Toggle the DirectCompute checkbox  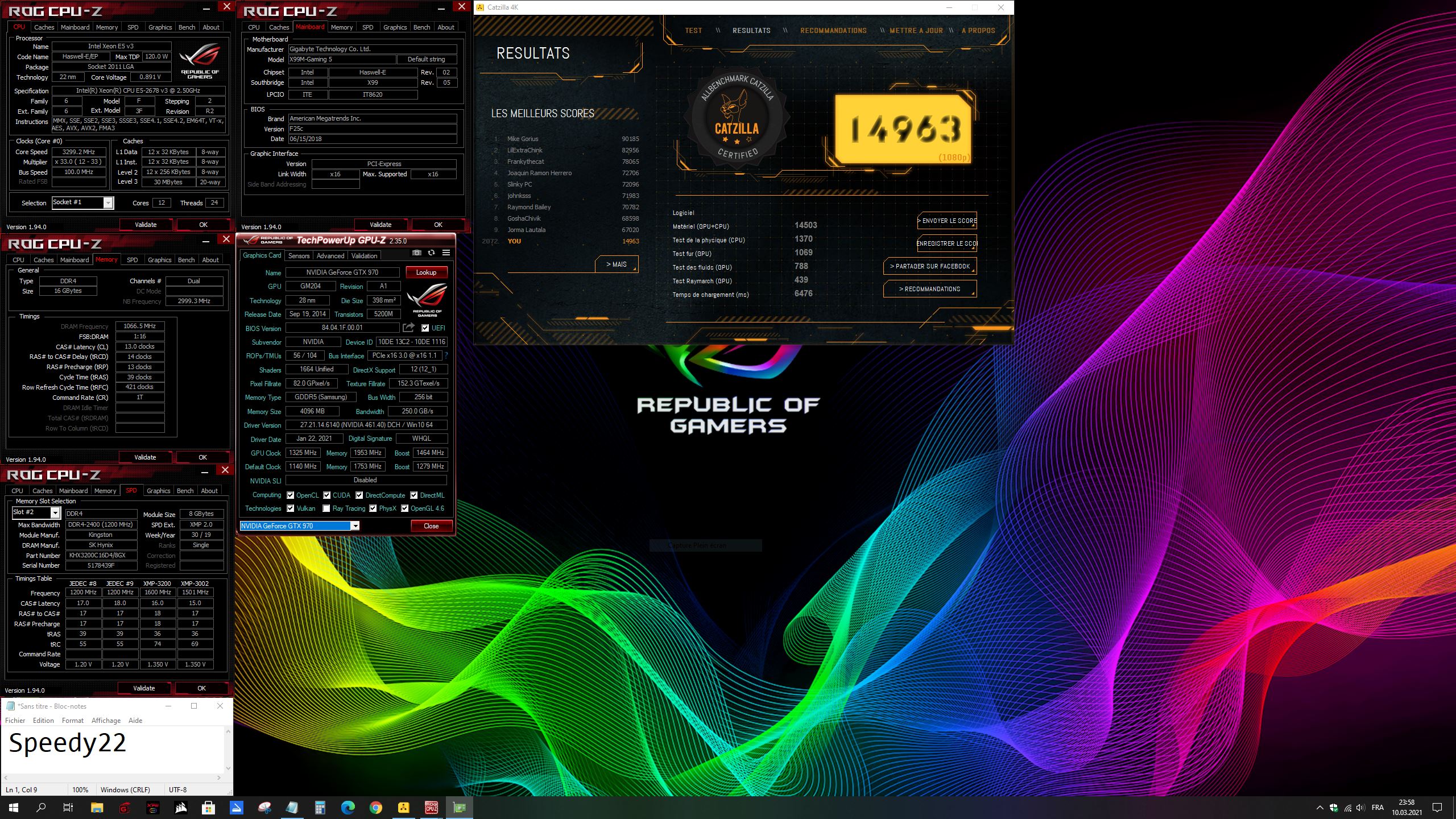point(359,495)
